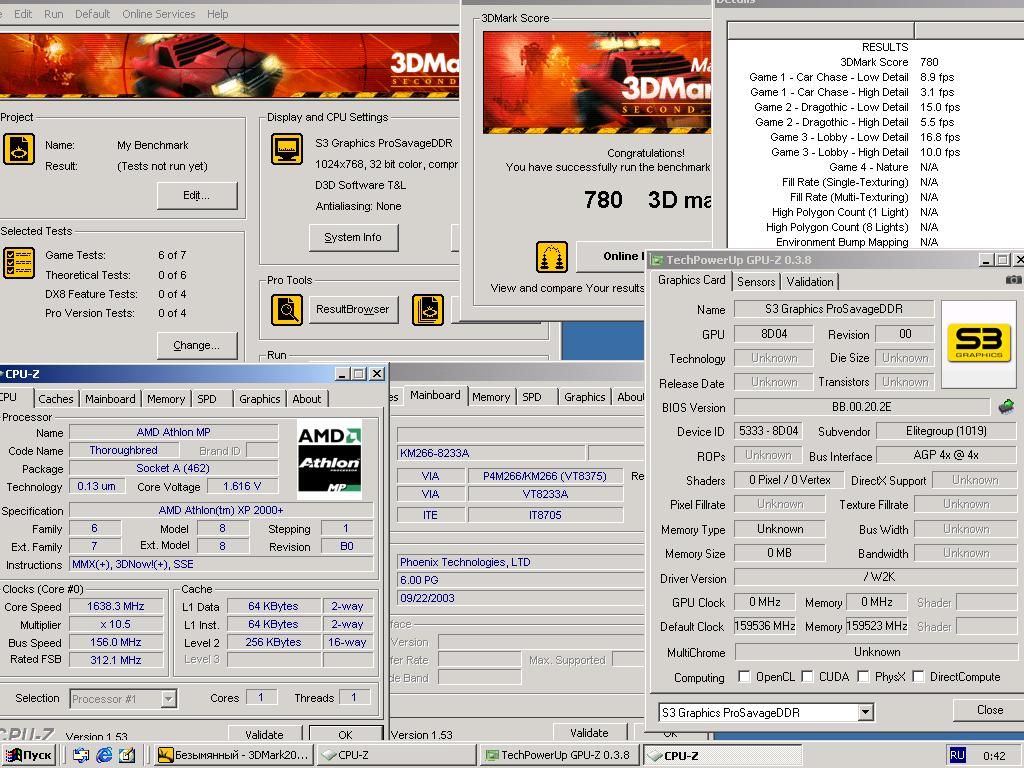Click the ResultBrowser button
Image resolution: width=1024 pixels, height=768 pixels.
tap(353, 309)
